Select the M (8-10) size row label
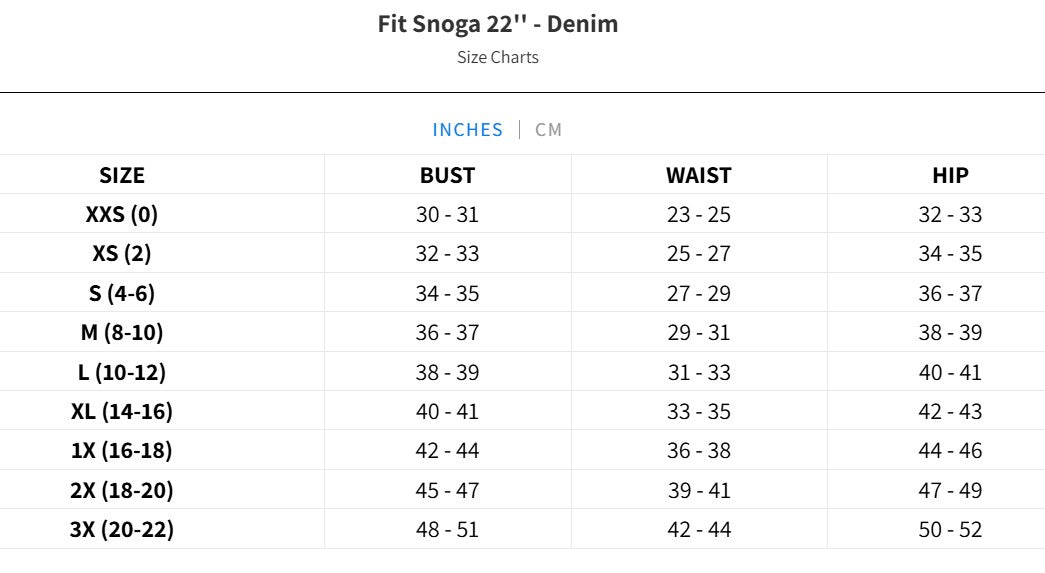Viewport: 1045px width, 573px height. pyautogui.click(x=122, y=332)
